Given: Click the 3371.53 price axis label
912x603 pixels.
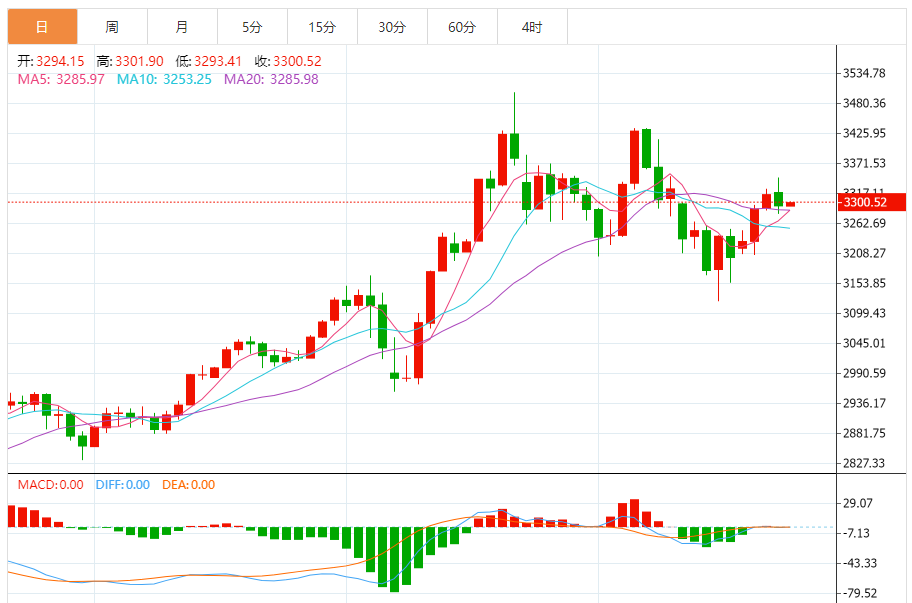Looking at the screenshot, I should point(864,163).
